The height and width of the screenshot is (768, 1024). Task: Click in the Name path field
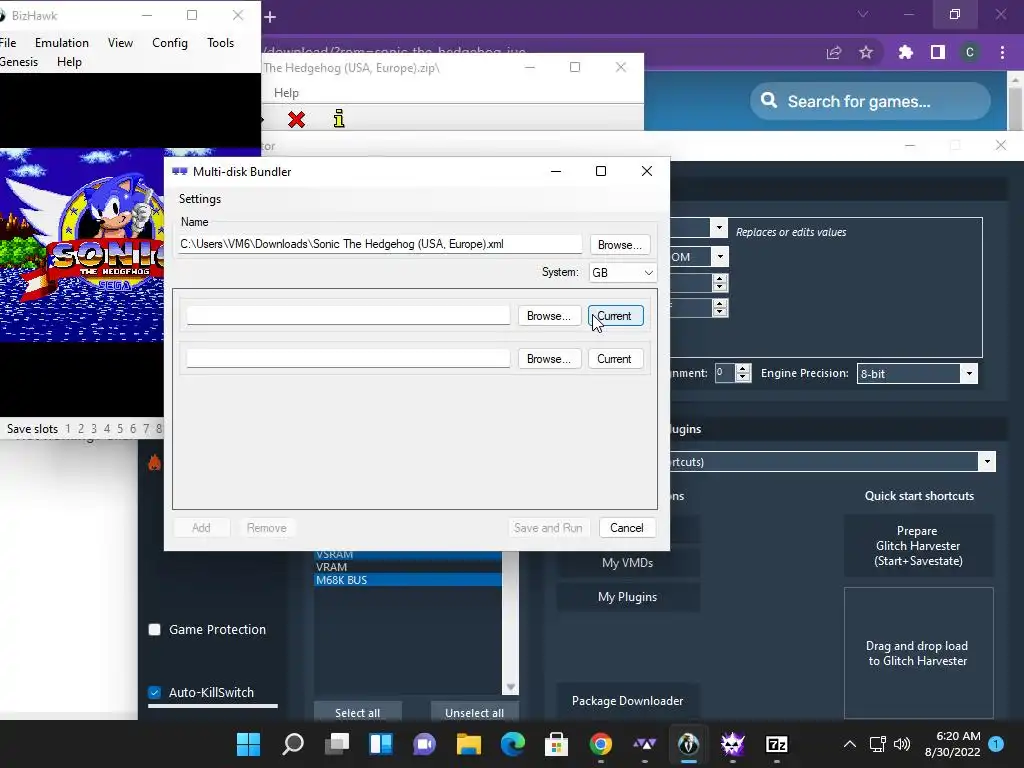(x=379, y=244)
